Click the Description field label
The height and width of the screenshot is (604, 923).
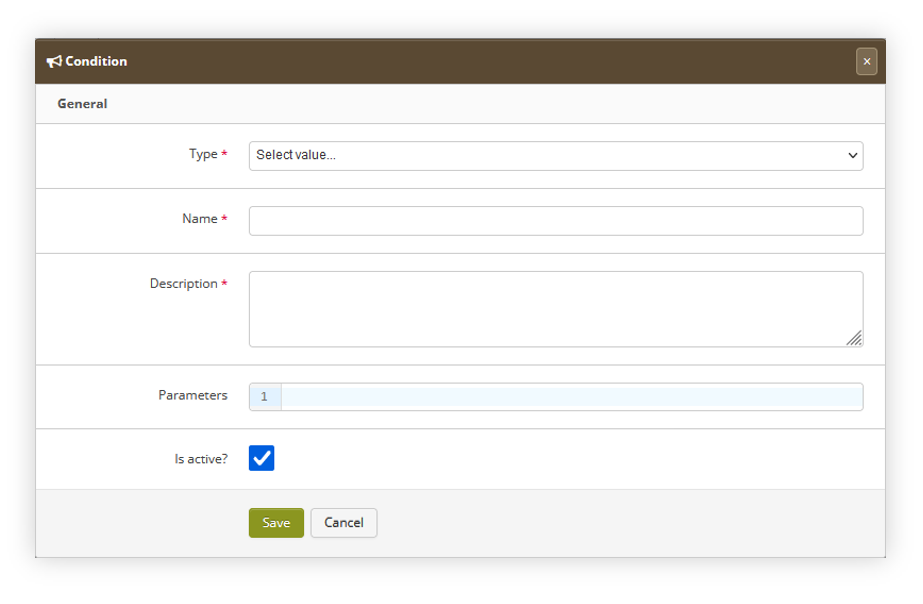pyautogui.click(x=184, y=284)
